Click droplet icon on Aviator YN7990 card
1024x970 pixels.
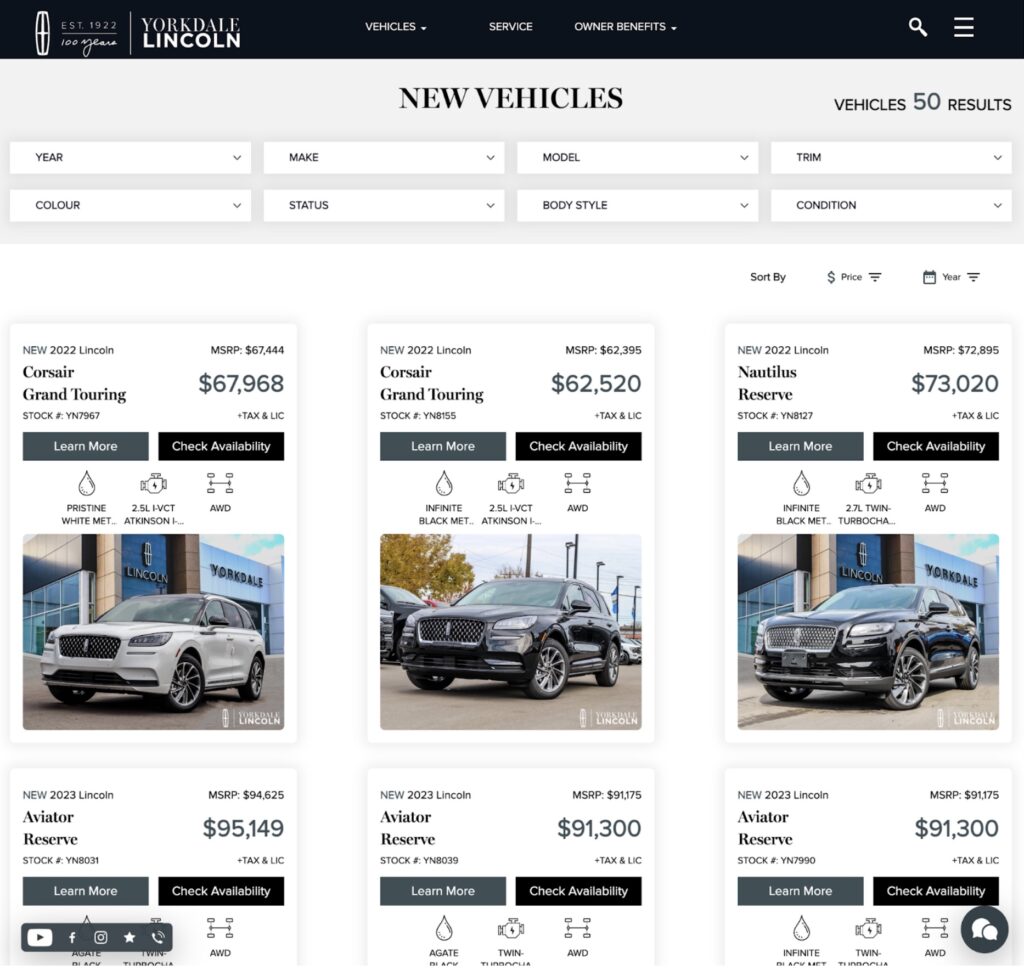(x=801, y=928)
